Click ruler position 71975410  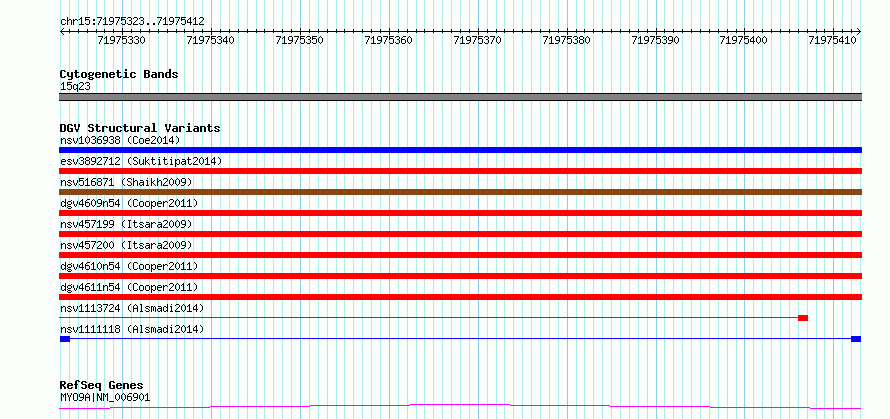tap(833, 40)
